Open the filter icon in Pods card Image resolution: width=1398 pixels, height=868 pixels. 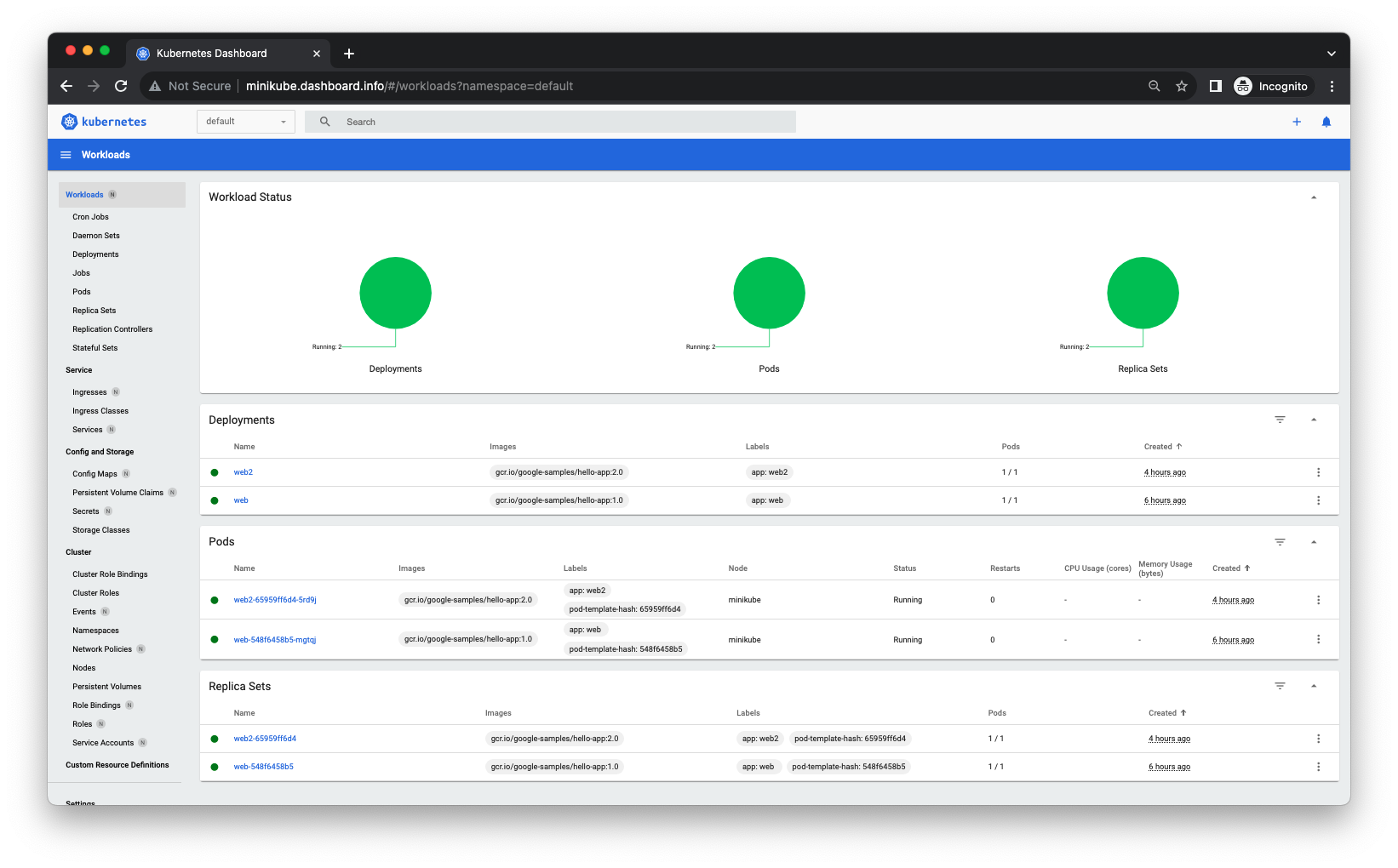1280,542
